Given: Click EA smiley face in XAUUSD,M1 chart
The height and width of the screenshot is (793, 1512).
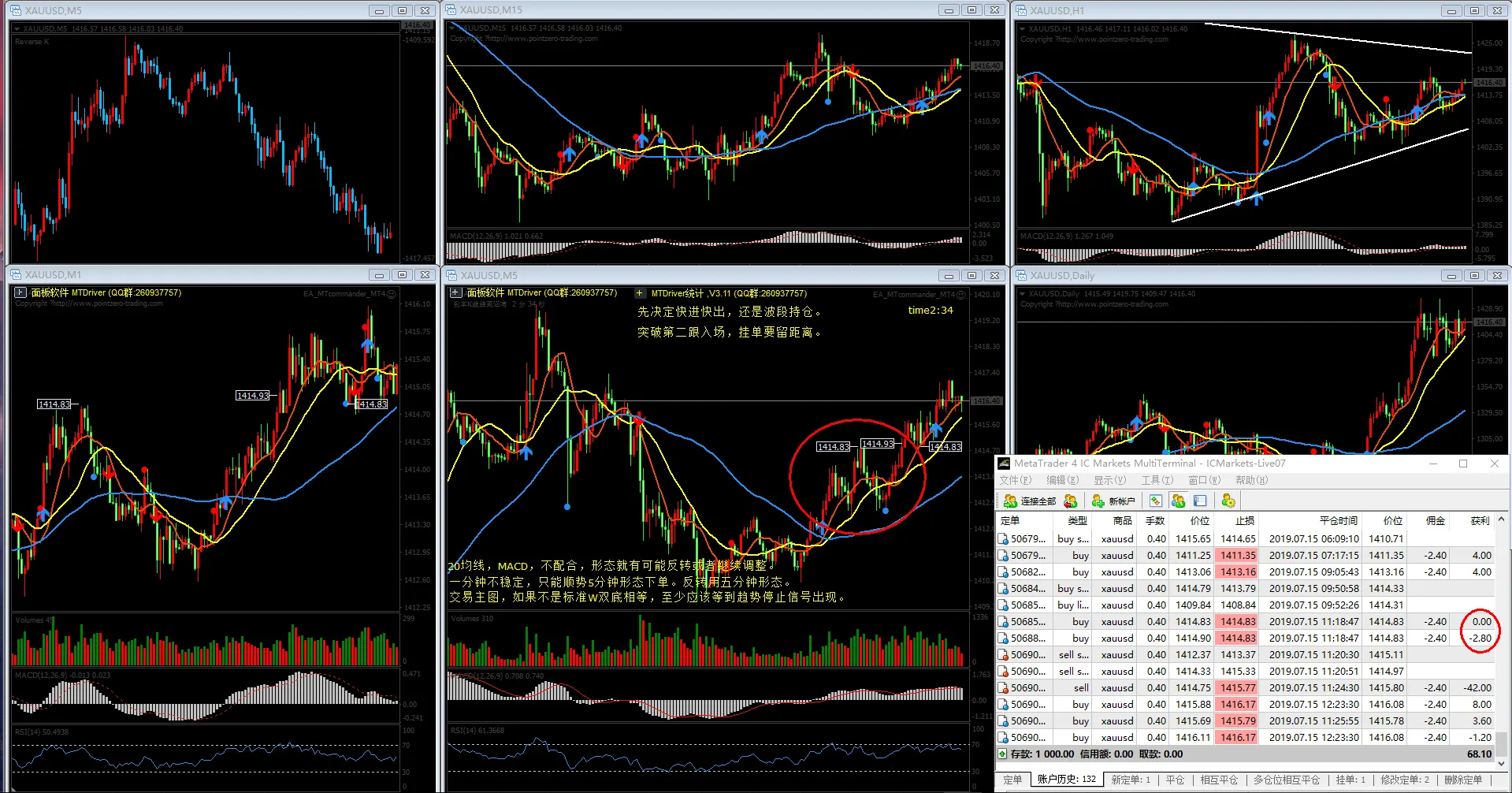Looking at the screenshot, I should pos(392,294).
